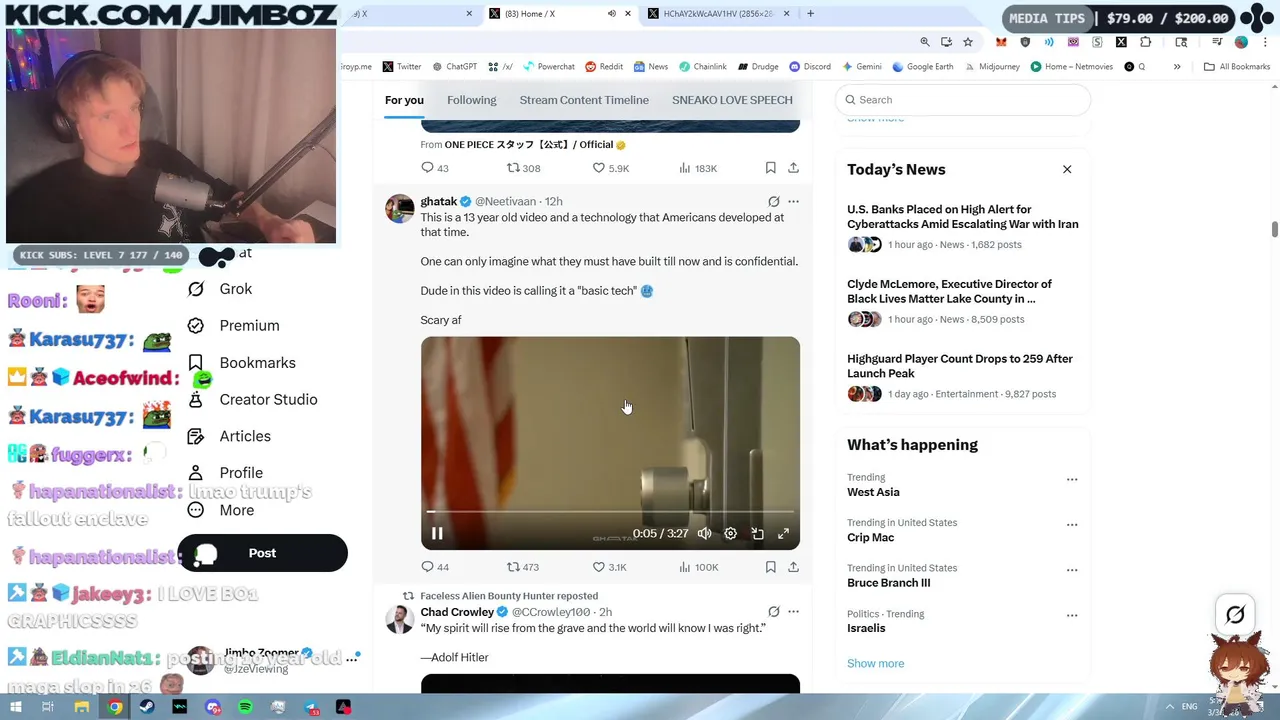Viewport: 1280px width, 720px height.
Task: Show more bookmarks chevron
Action: [1177, 67]
